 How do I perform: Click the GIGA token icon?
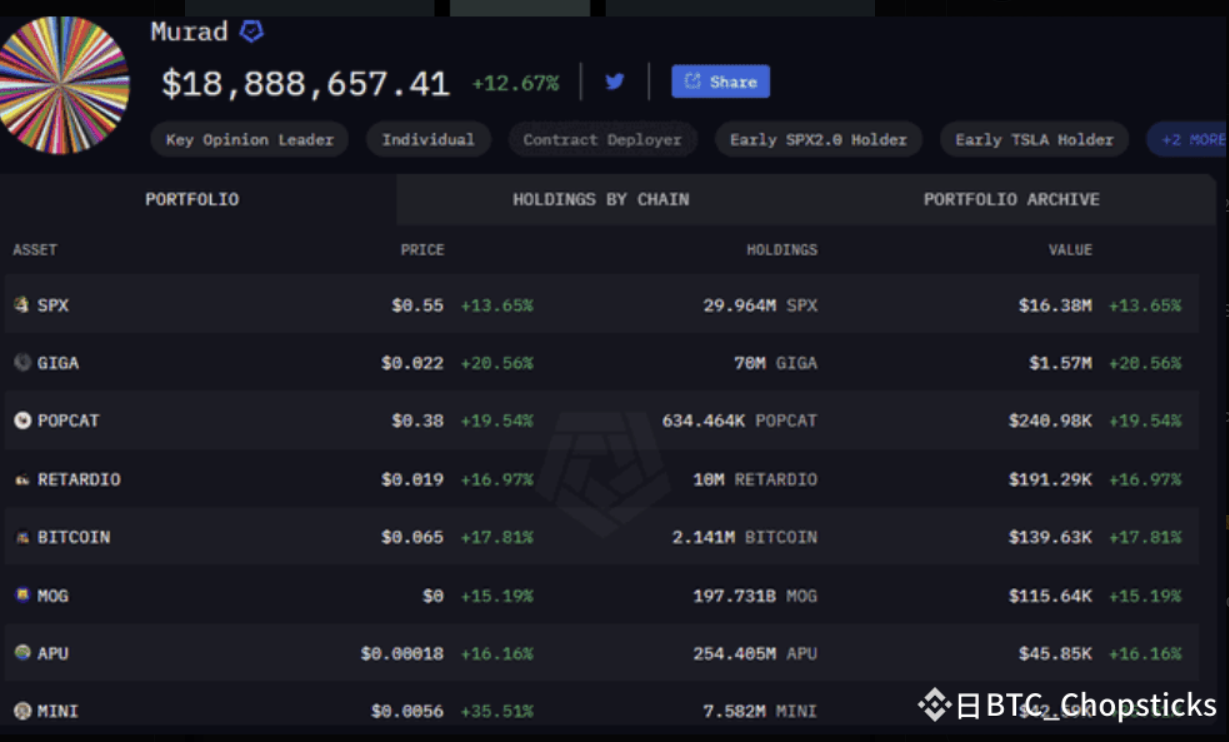pos(22,363)
